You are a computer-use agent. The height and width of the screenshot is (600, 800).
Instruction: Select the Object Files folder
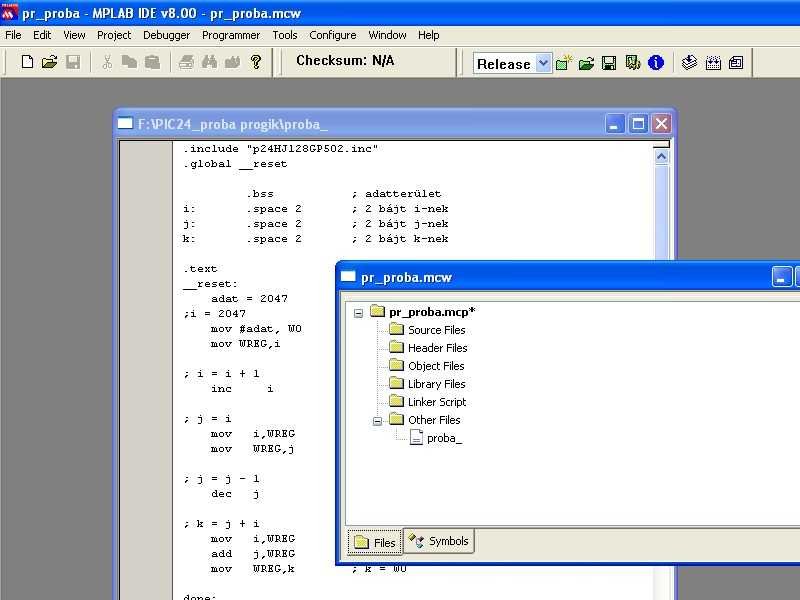436,366
